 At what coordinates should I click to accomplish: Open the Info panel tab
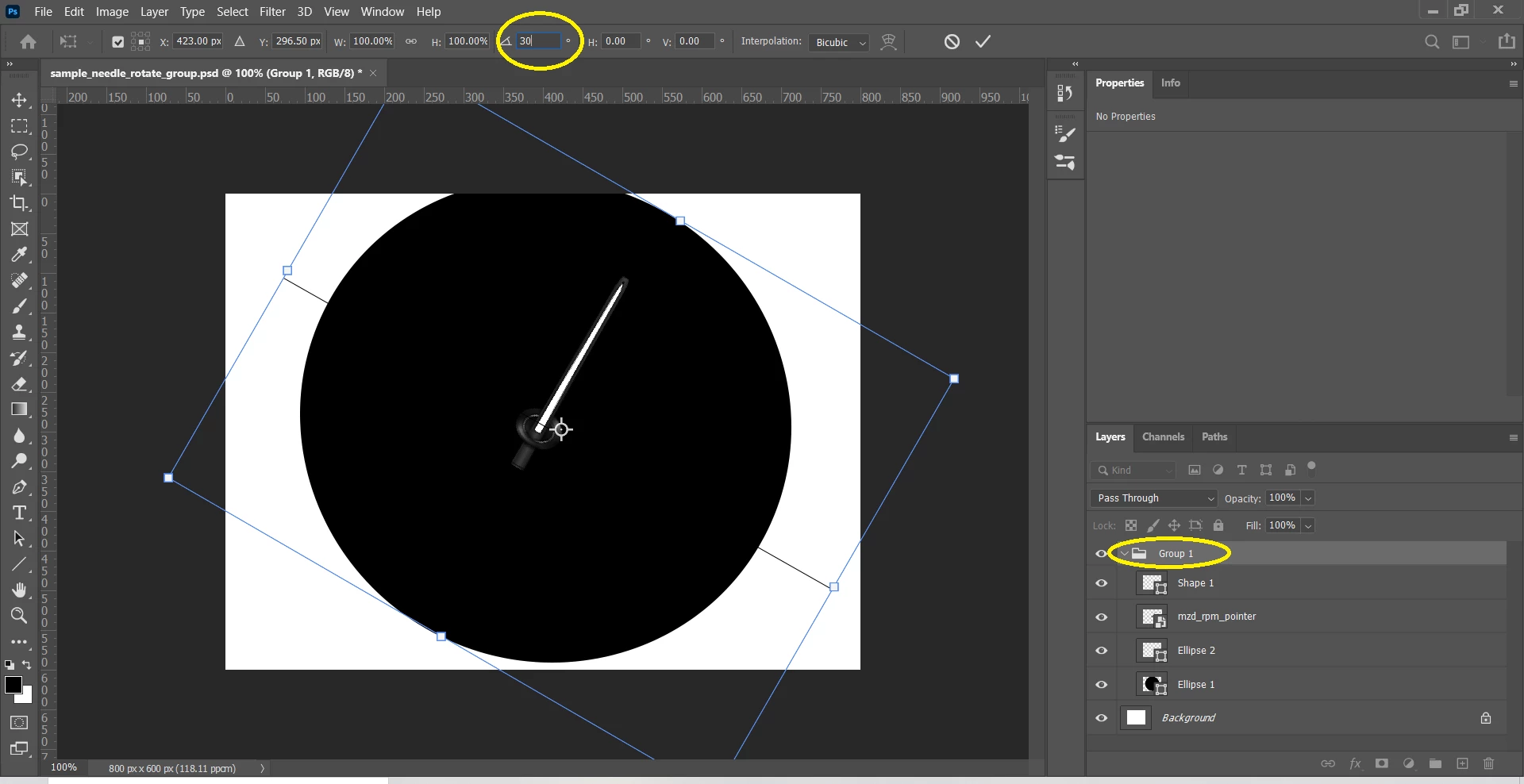[x=1170, y=83]
